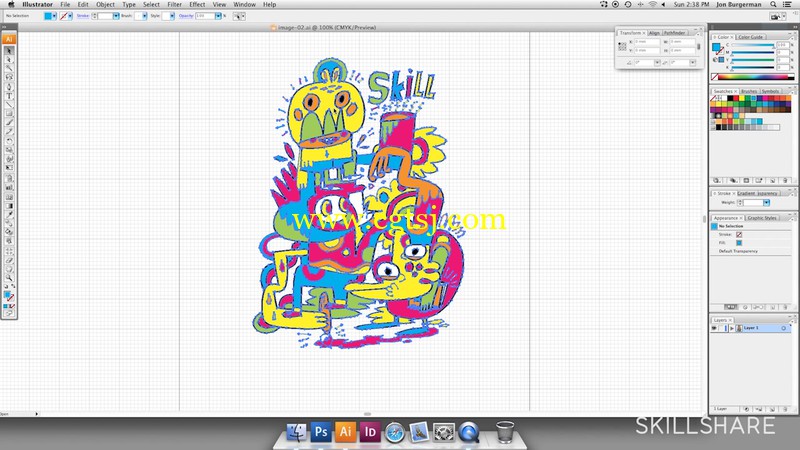Open the fill color dropdown in control bar
The width and height of the screenshot is (800, 450).
tap(54, 16)
